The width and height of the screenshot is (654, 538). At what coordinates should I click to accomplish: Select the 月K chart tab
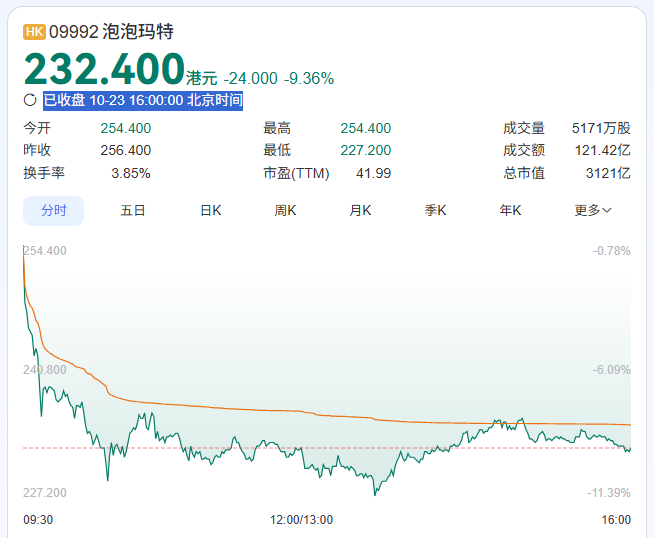pyautogui.click(x=360, y=211)
